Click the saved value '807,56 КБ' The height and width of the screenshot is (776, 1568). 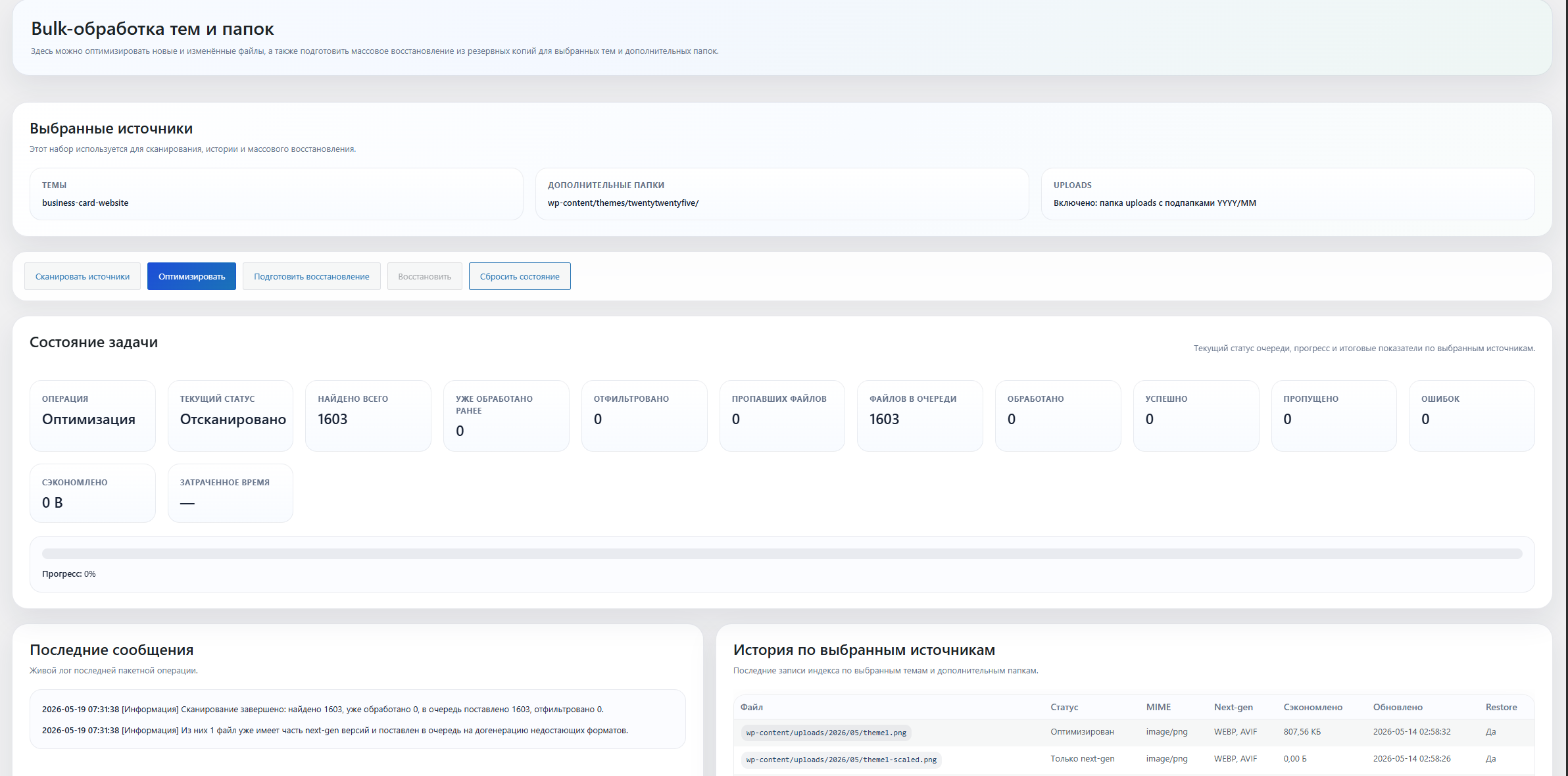pos(1302,732)
